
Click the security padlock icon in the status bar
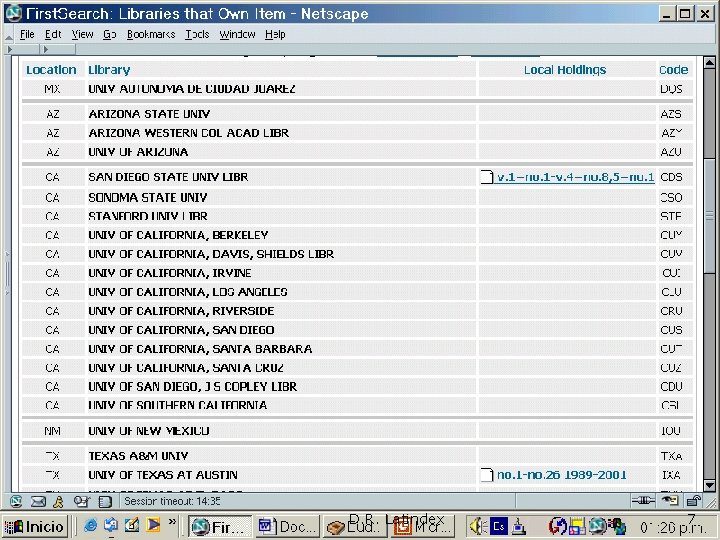(x=694, y=501)
